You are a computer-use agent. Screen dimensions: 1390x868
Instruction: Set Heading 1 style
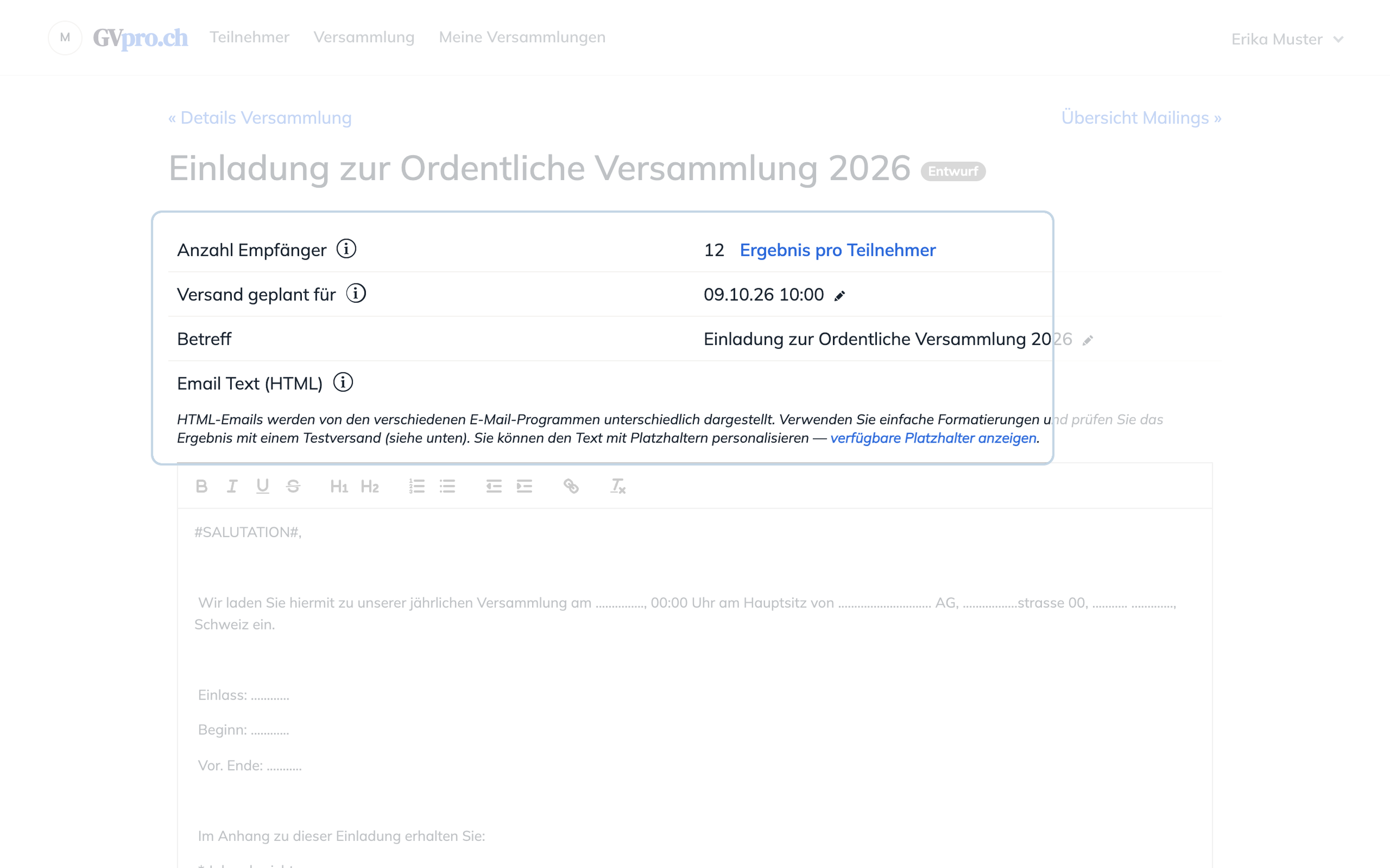tap(339, 486)
